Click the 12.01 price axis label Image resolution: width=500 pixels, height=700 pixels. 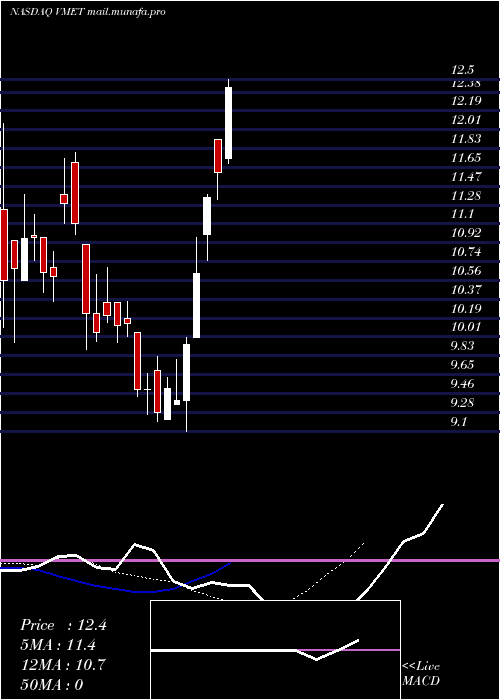click(x=466, y=120)
